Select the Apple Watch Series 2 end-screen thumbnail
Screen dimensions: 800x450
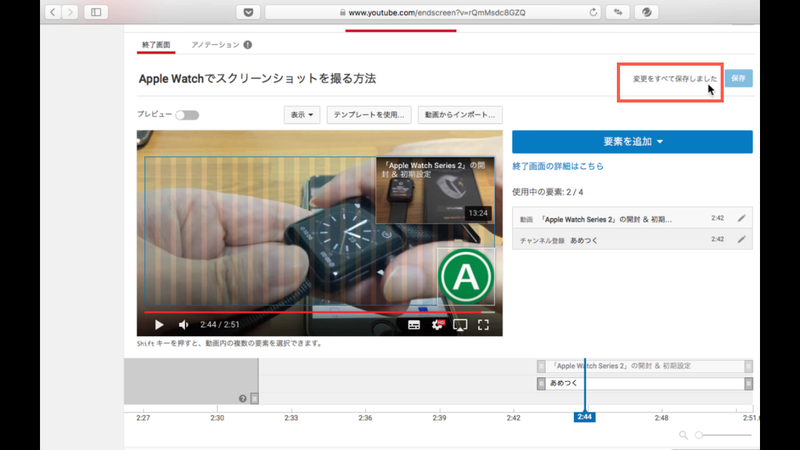click(x=435, y=190)
